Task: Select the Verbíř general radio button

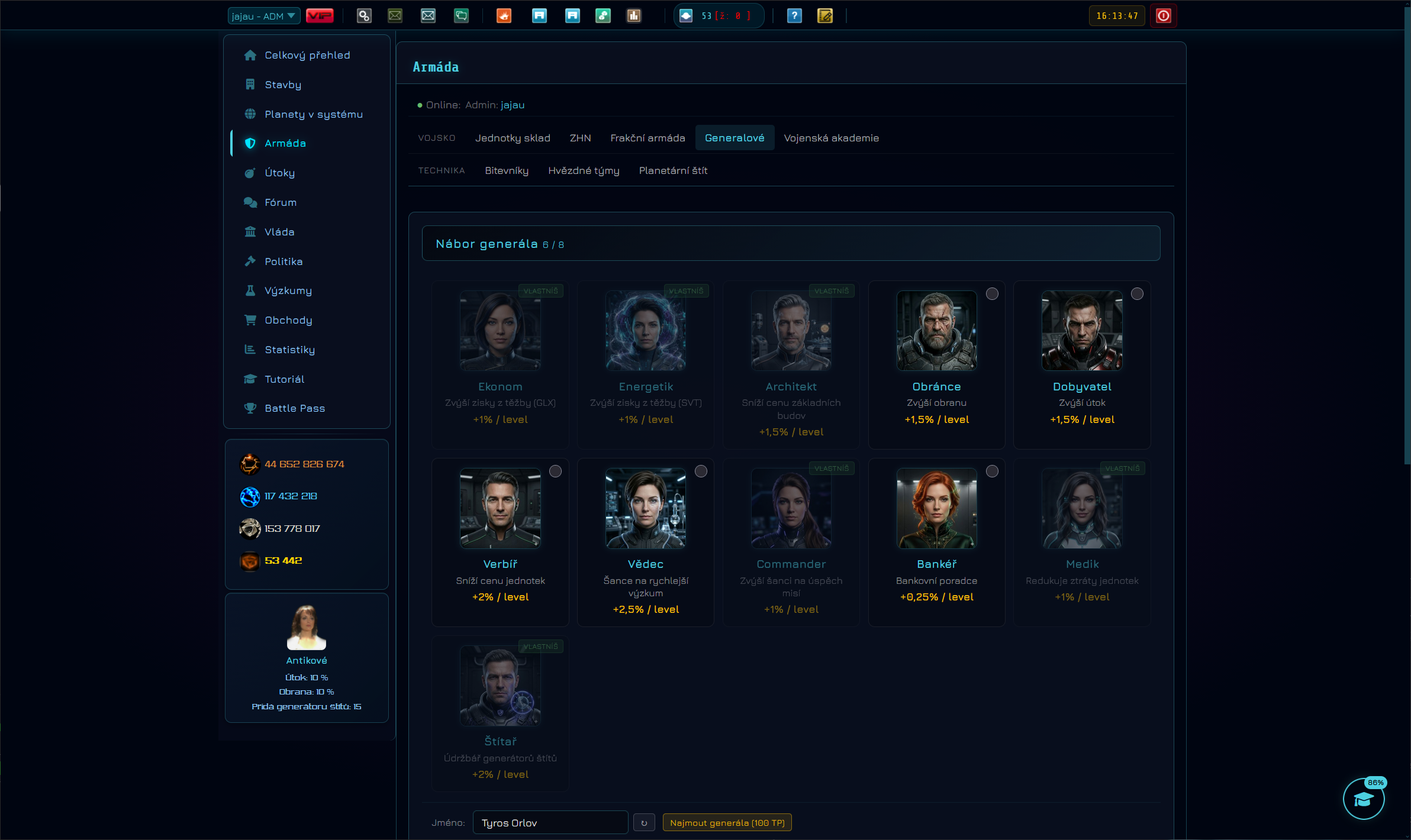Action: tap(555, 471)
